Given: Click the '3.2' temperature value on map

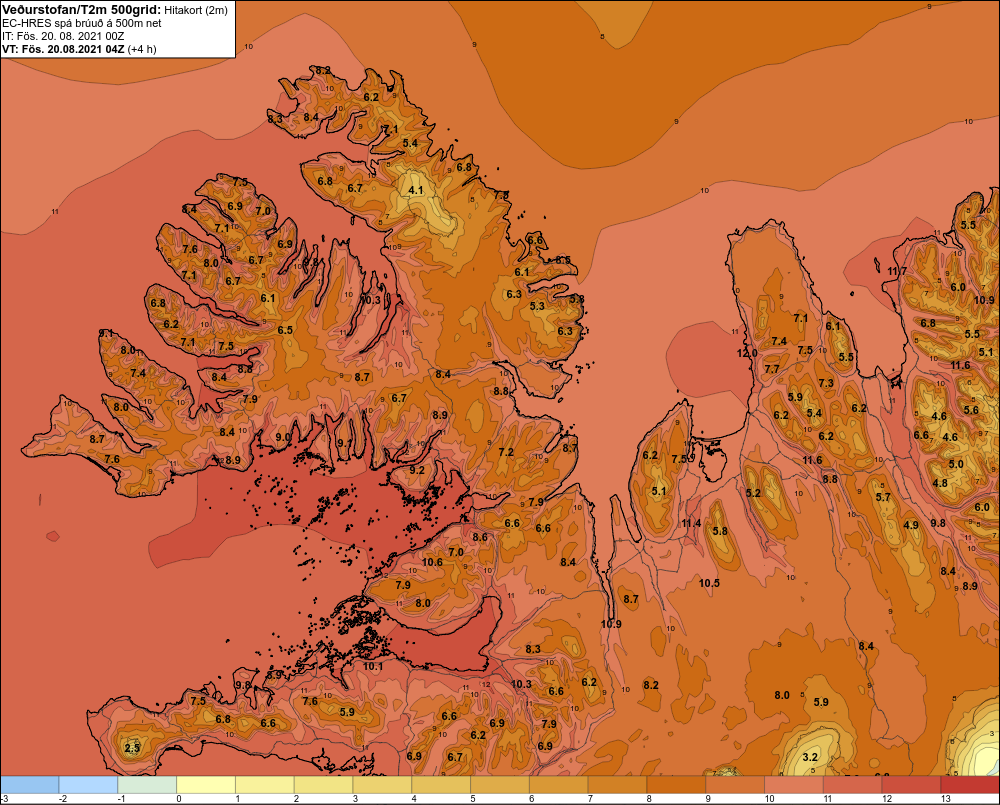Looking at the screenshot, I should pyautogui.click(x=810, y=757).
